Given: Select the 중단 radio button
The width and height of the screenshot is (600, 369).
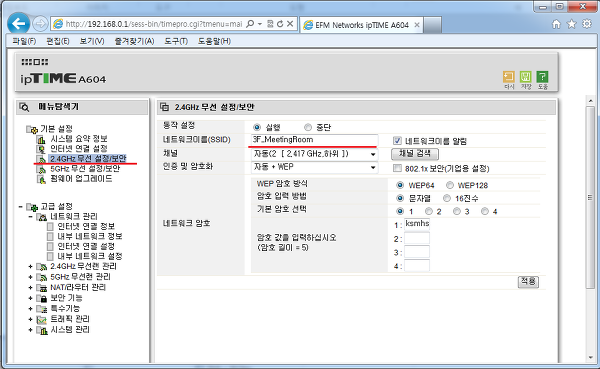Looking at the screenshot, I should [x=308, y=127].
